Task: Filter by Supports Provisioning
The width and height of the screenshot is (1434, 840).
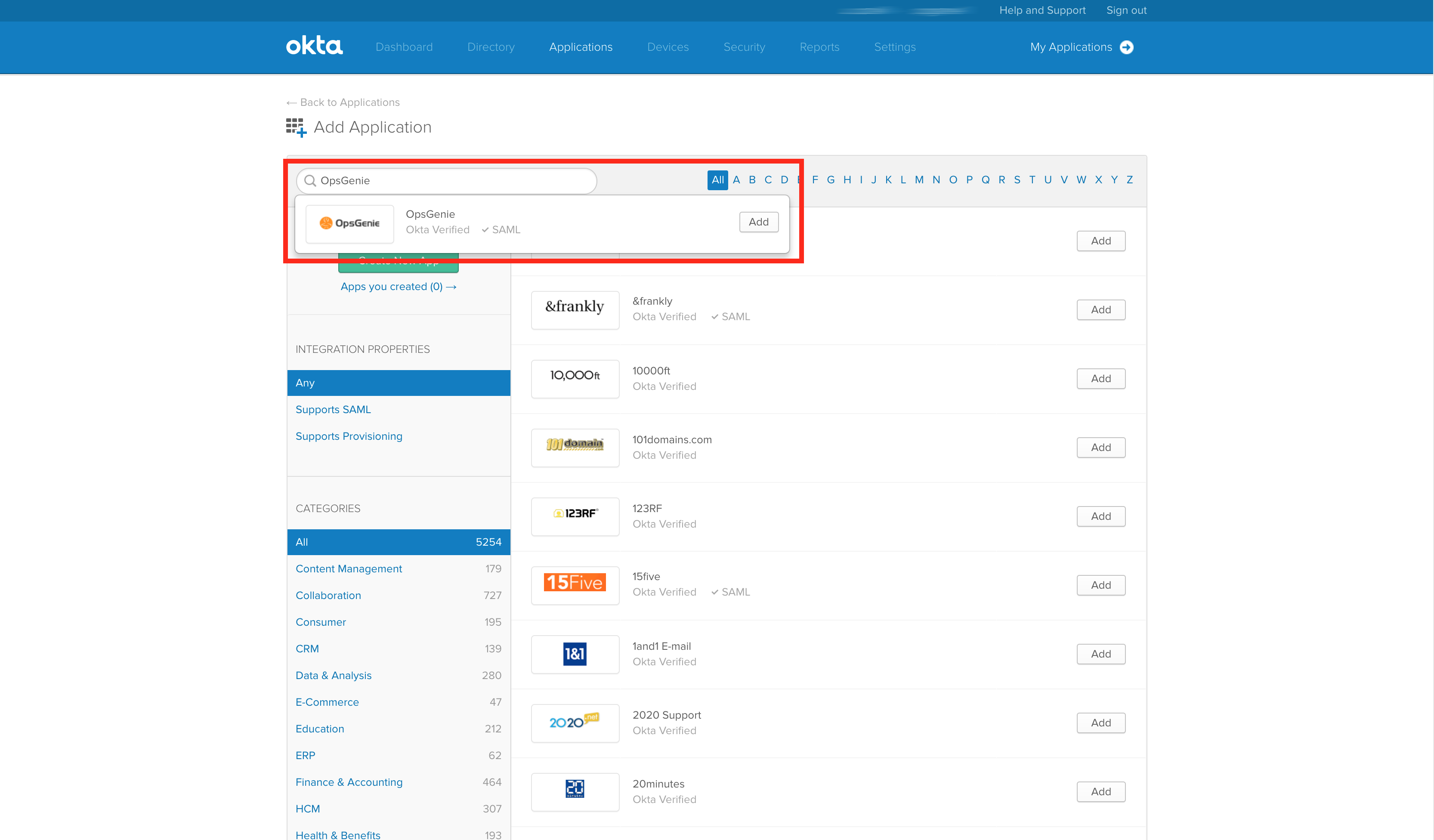Action: [x=348, y=436]
